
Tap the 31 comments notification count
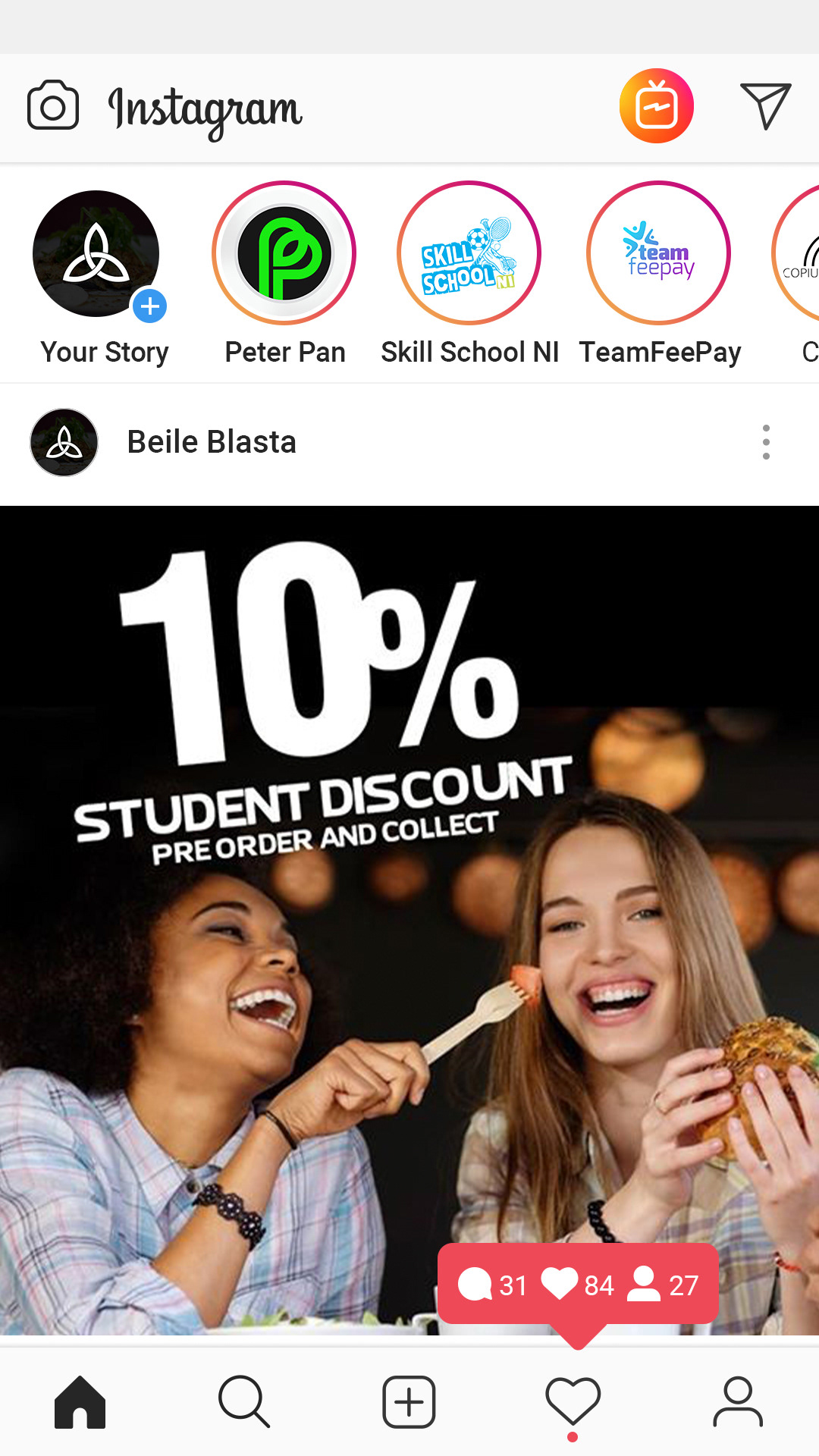pos(493,1285)
